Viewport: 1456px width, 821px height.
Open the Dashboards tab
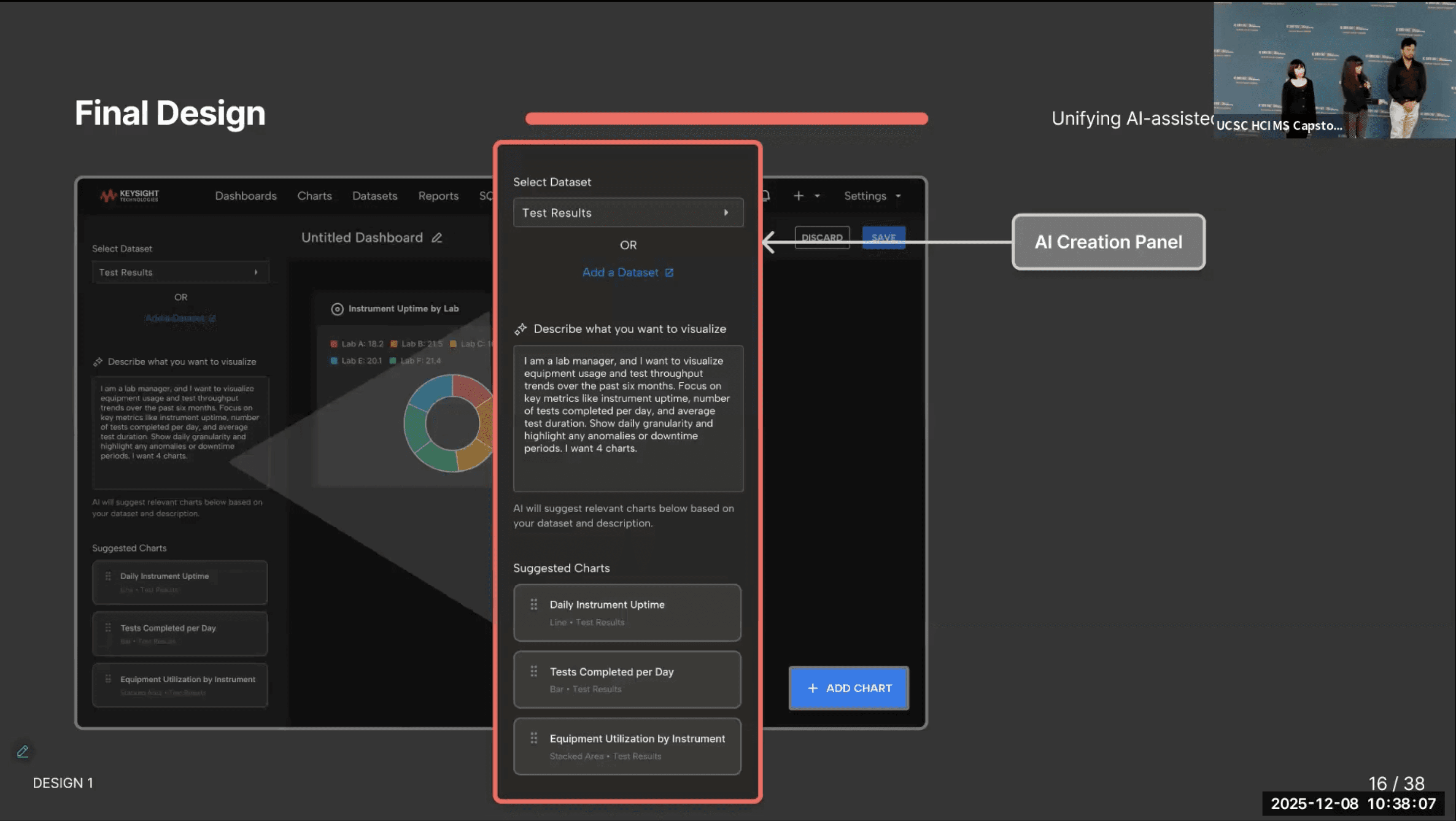246,196
